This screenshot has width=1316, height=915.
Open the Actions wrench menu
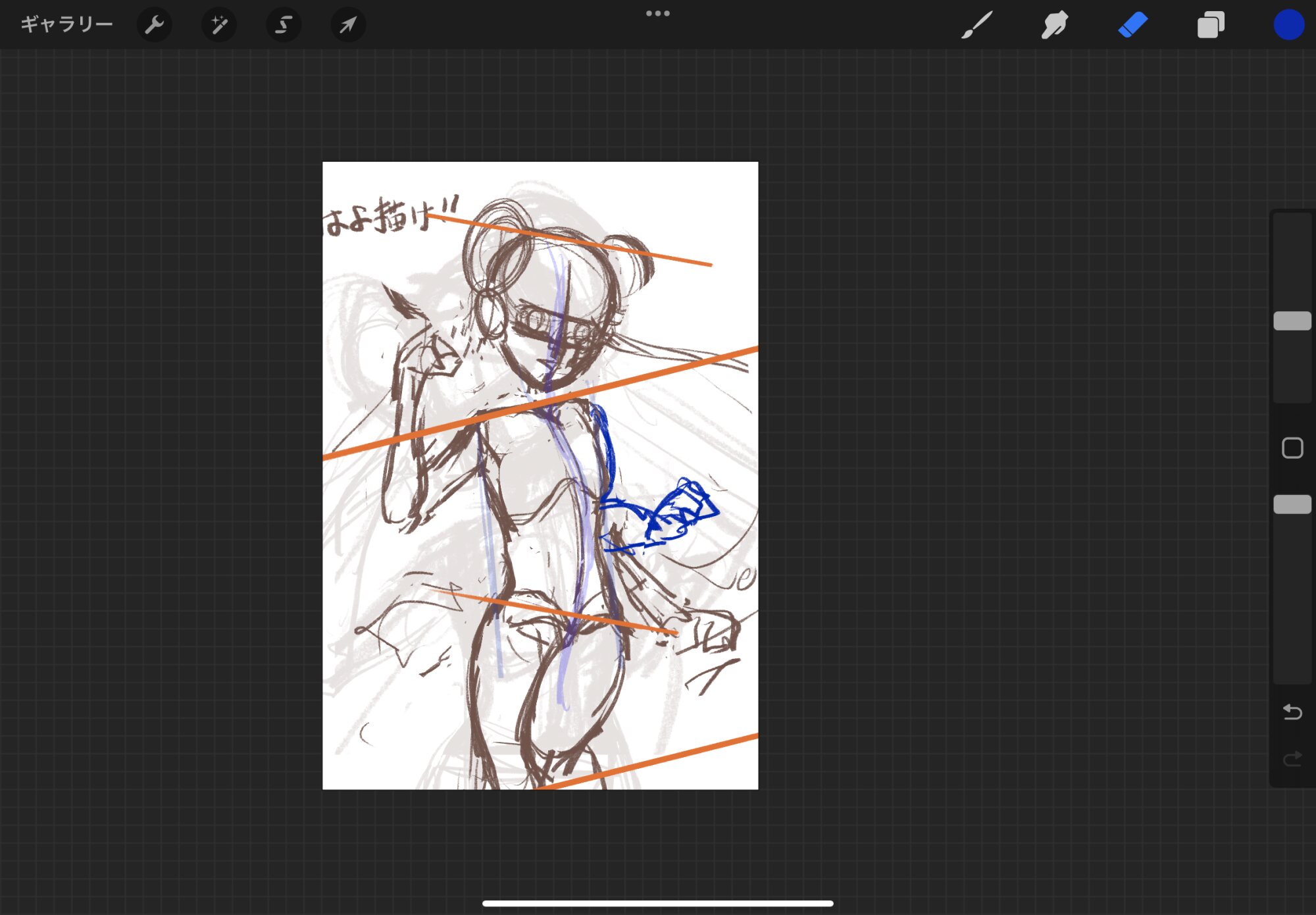point(154,25)
